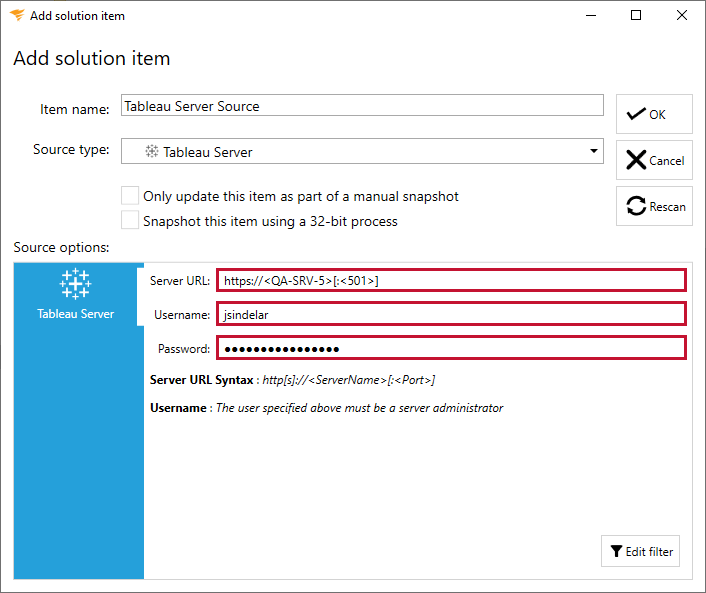The image size is (706, 593).
Task: Click the Tableau logo in blue sidebar
Action: [x=76, y=284]
